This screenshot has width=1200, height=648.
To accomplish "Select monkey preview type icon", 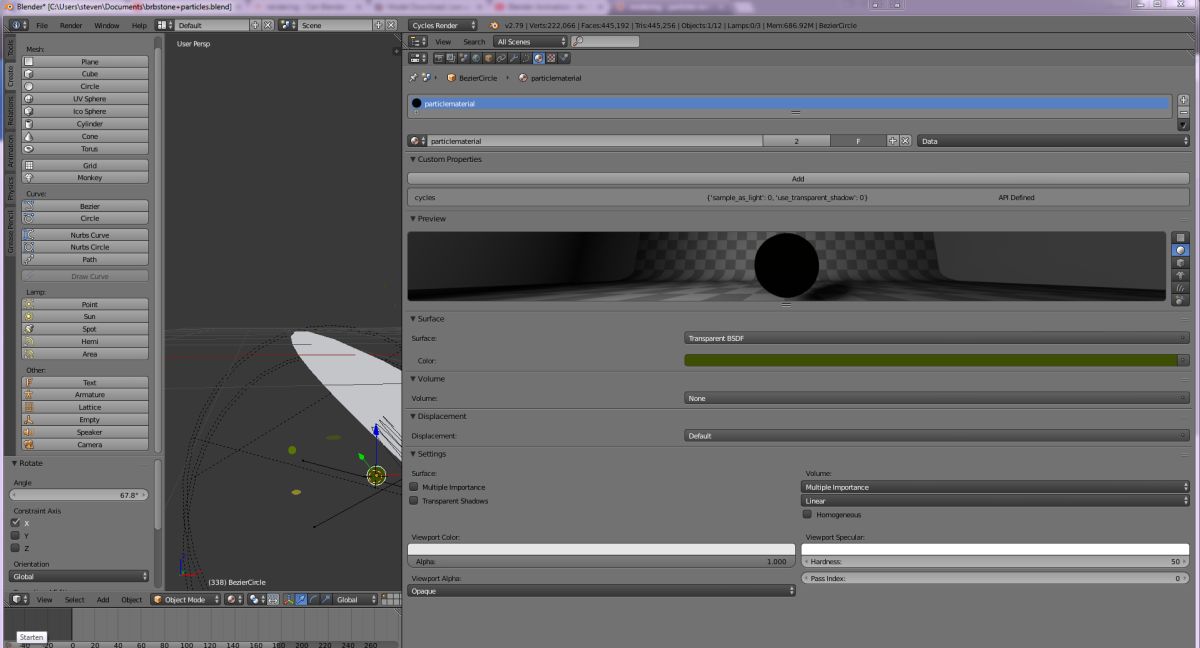I will point(1181,274).
